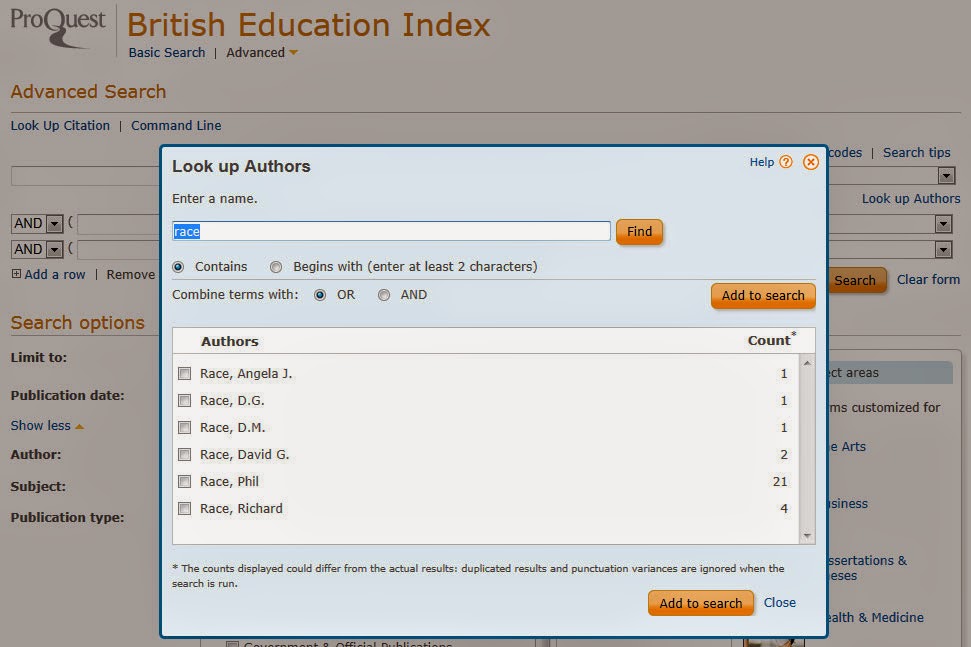Check the Race, Phil author box

(185, 481)
